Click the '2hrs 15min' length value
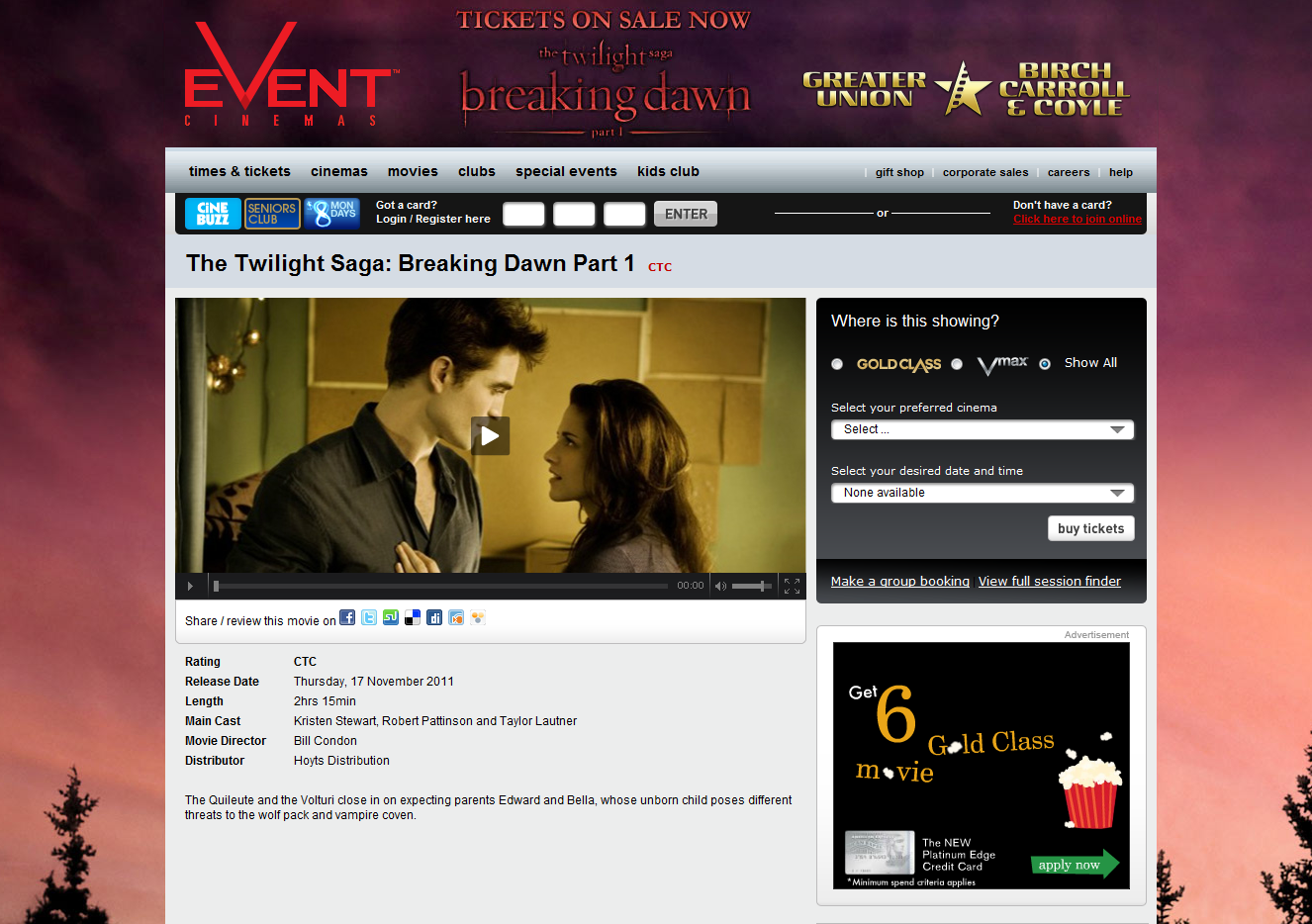 (325, 701)
